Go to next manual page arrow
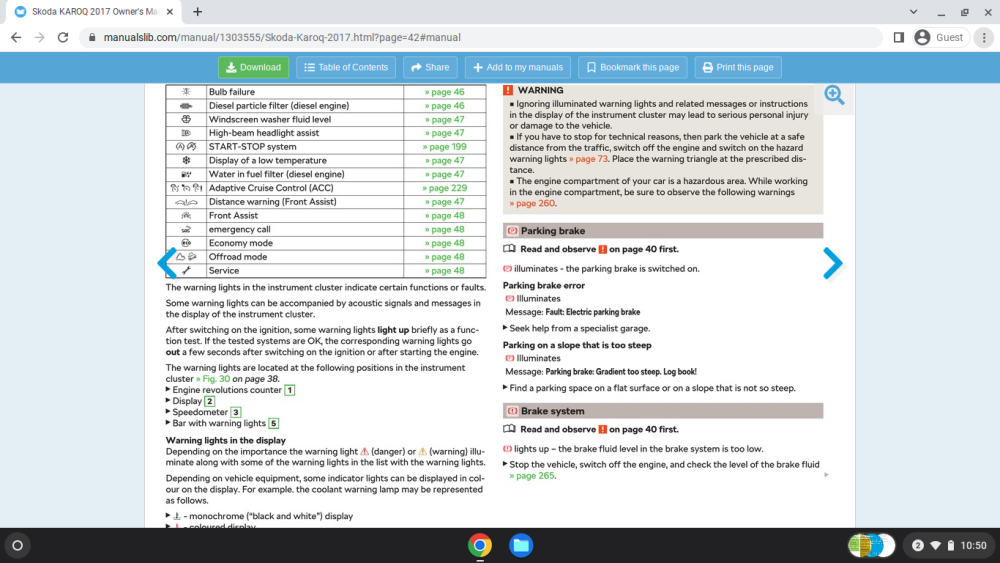Image resolution: width=1000 pixels, height=563 pixels. (832, 263)
